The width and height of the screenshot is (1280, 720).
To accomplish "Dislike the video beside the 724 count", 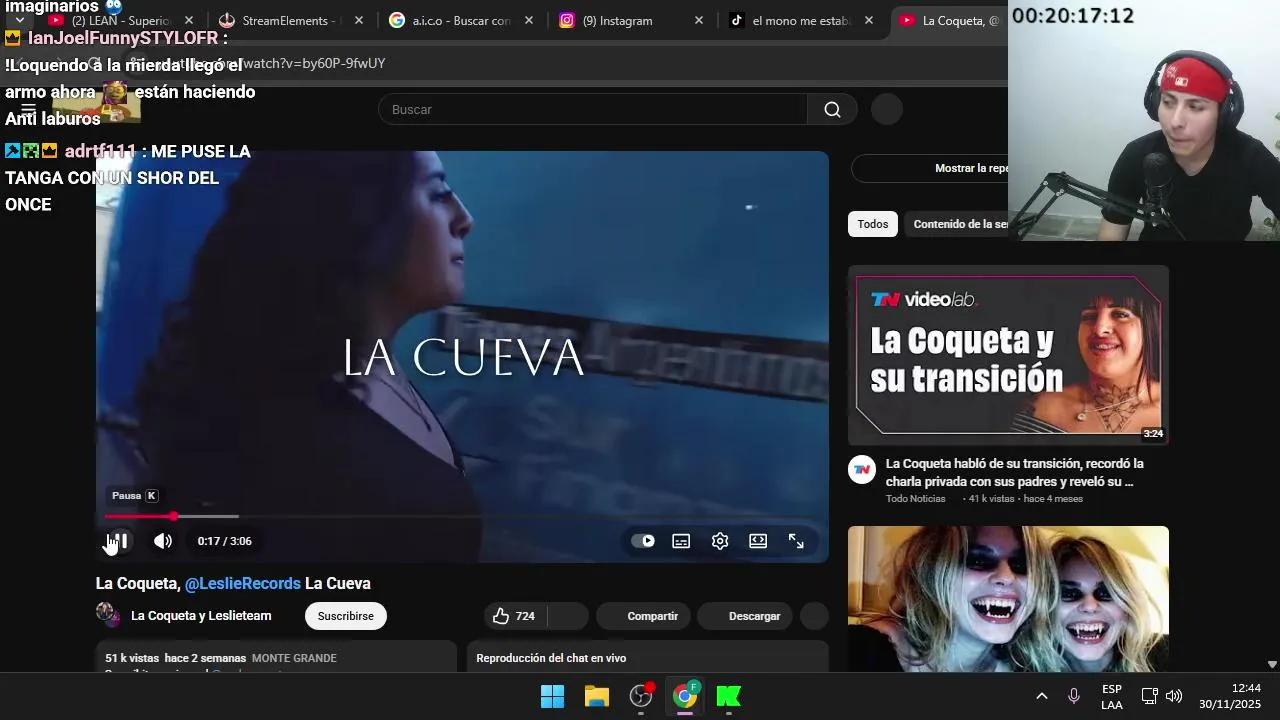I will click(569, 616).
